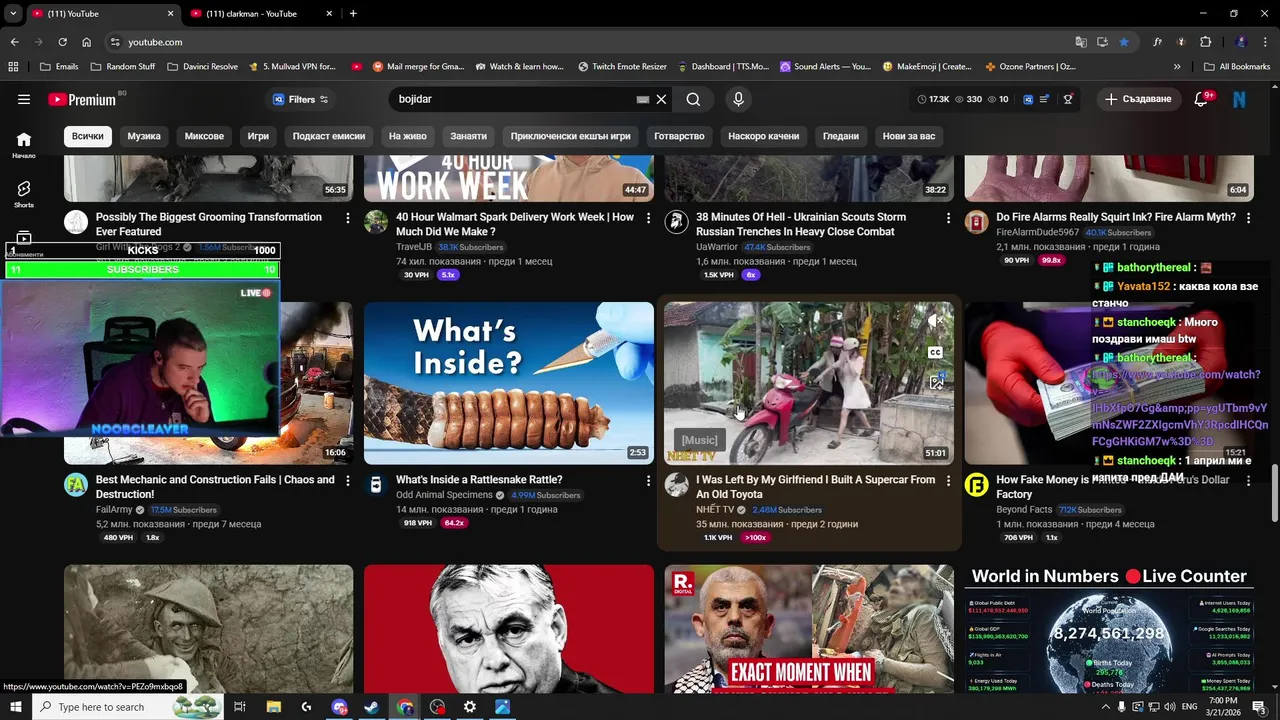Viewport: 1280px width, 720px height.
Task: Open a new browser tab
Action: [x=353, y=13]
